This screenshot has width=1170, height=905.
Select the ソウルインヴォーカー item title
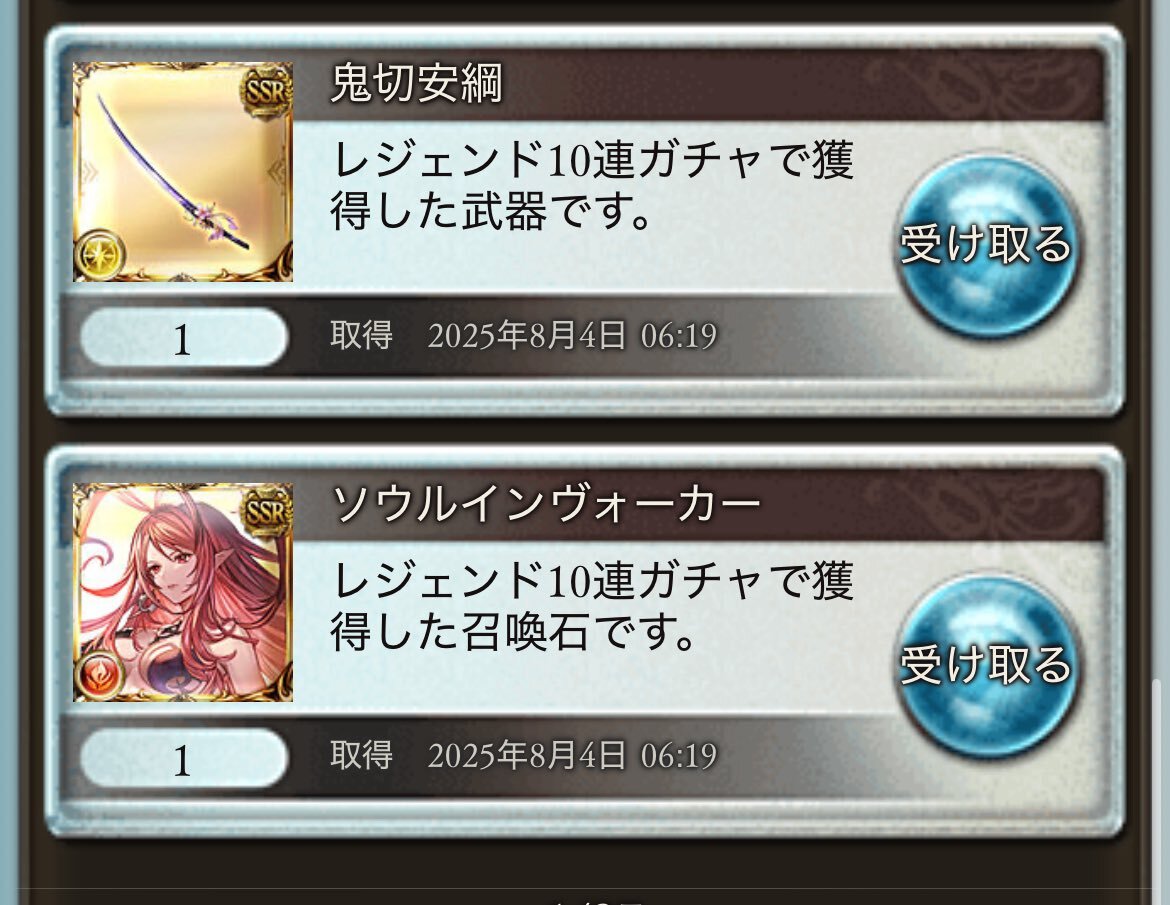click(545, 504)
